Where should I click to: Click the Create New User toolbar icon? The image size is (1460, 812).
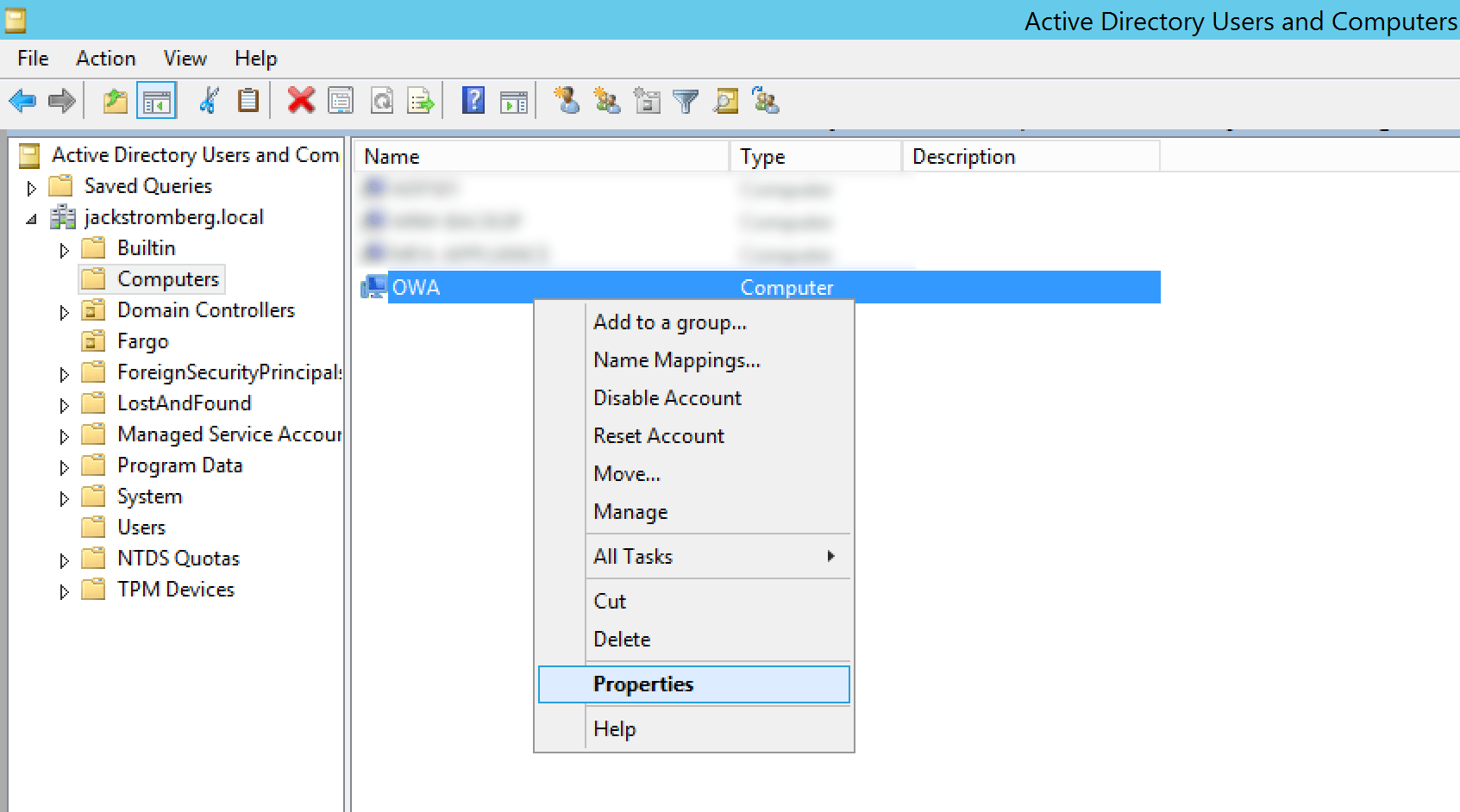pyautogui.click(x=567, y=101)
